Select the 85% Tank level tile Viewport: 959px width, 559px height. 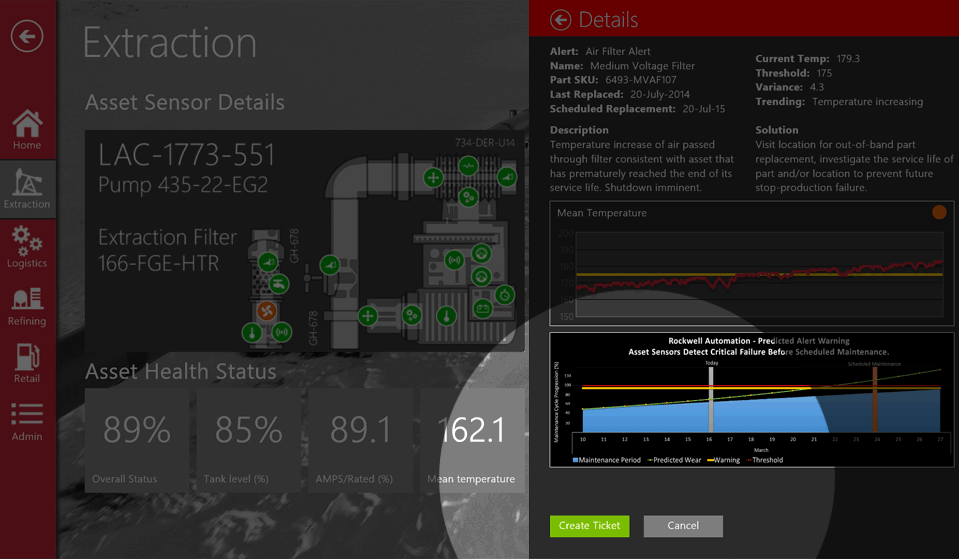coord(249,440)
